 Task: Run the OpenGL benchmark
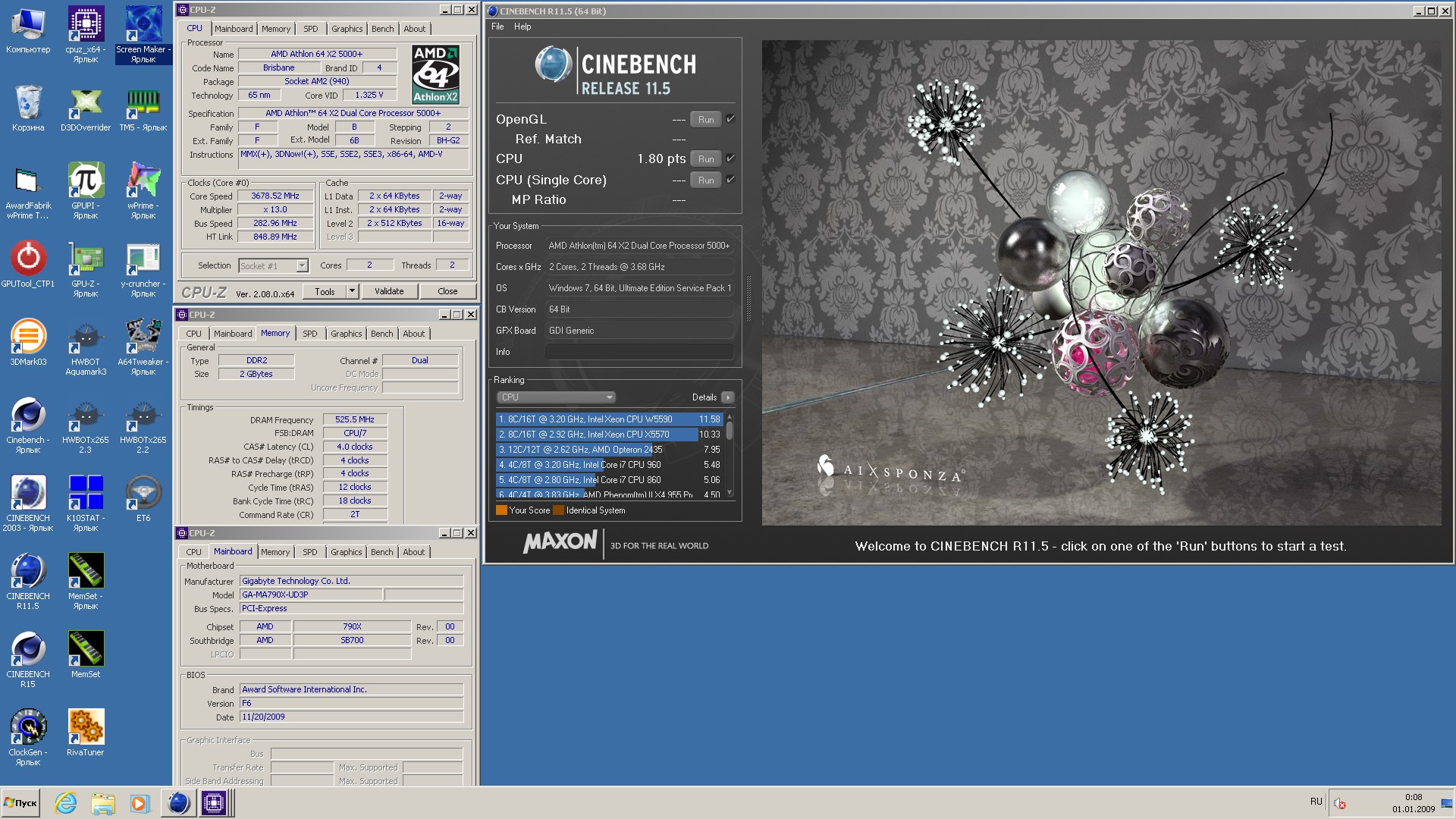coord(706,119)
